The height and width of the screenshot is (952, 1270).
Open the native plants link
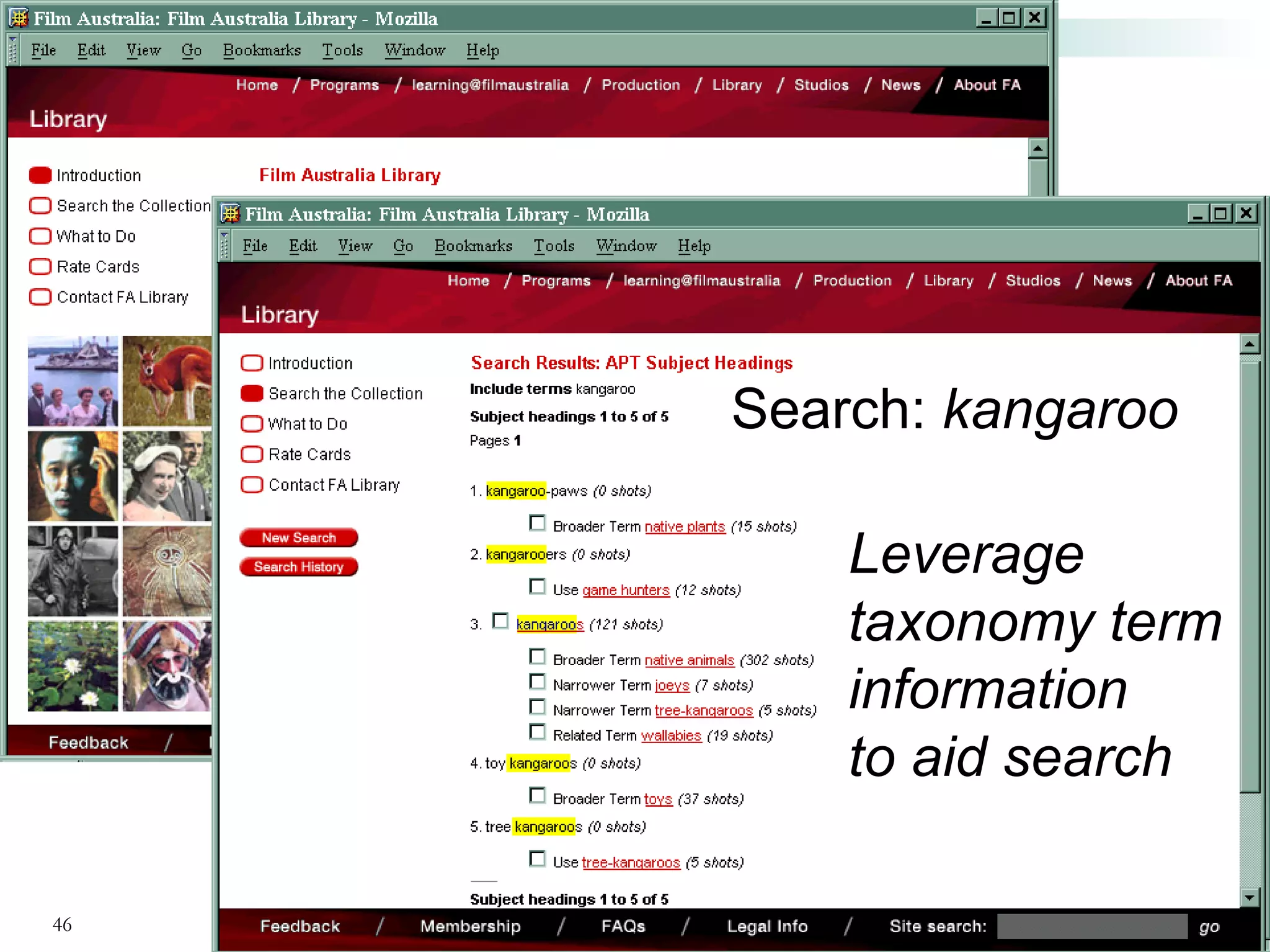click(x=685, y=527)
